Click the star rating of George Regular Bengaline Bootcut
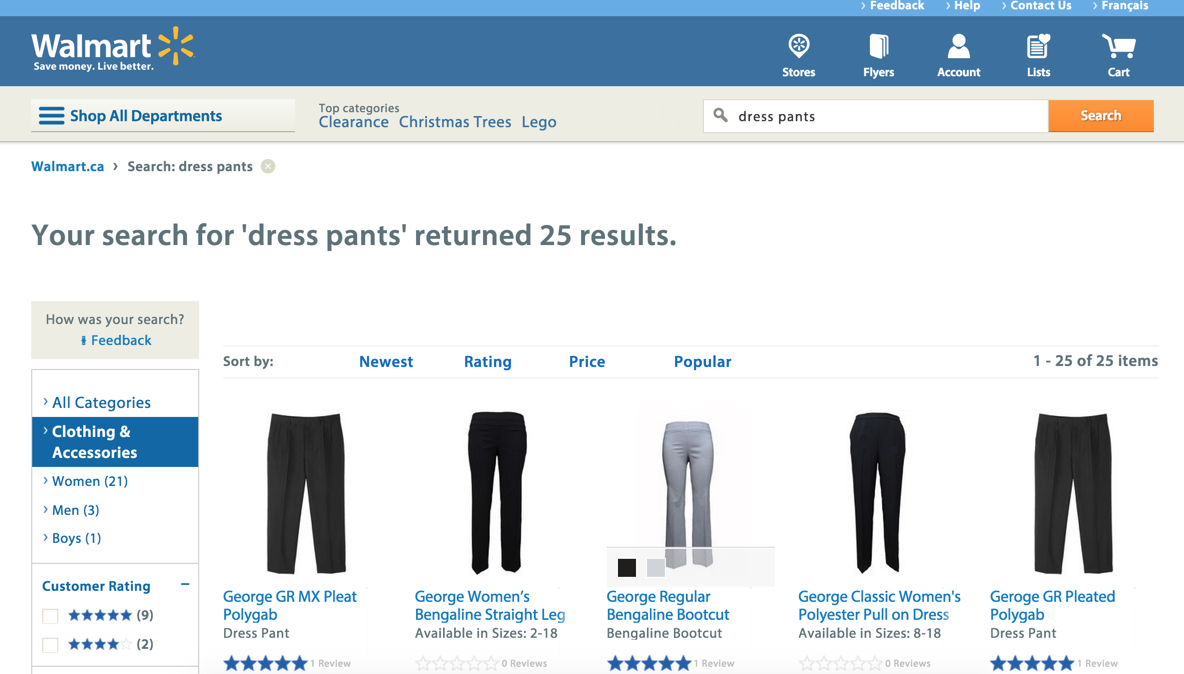Image resolution: width=1184 pixels, height=674 pixels. coord(649,663)
